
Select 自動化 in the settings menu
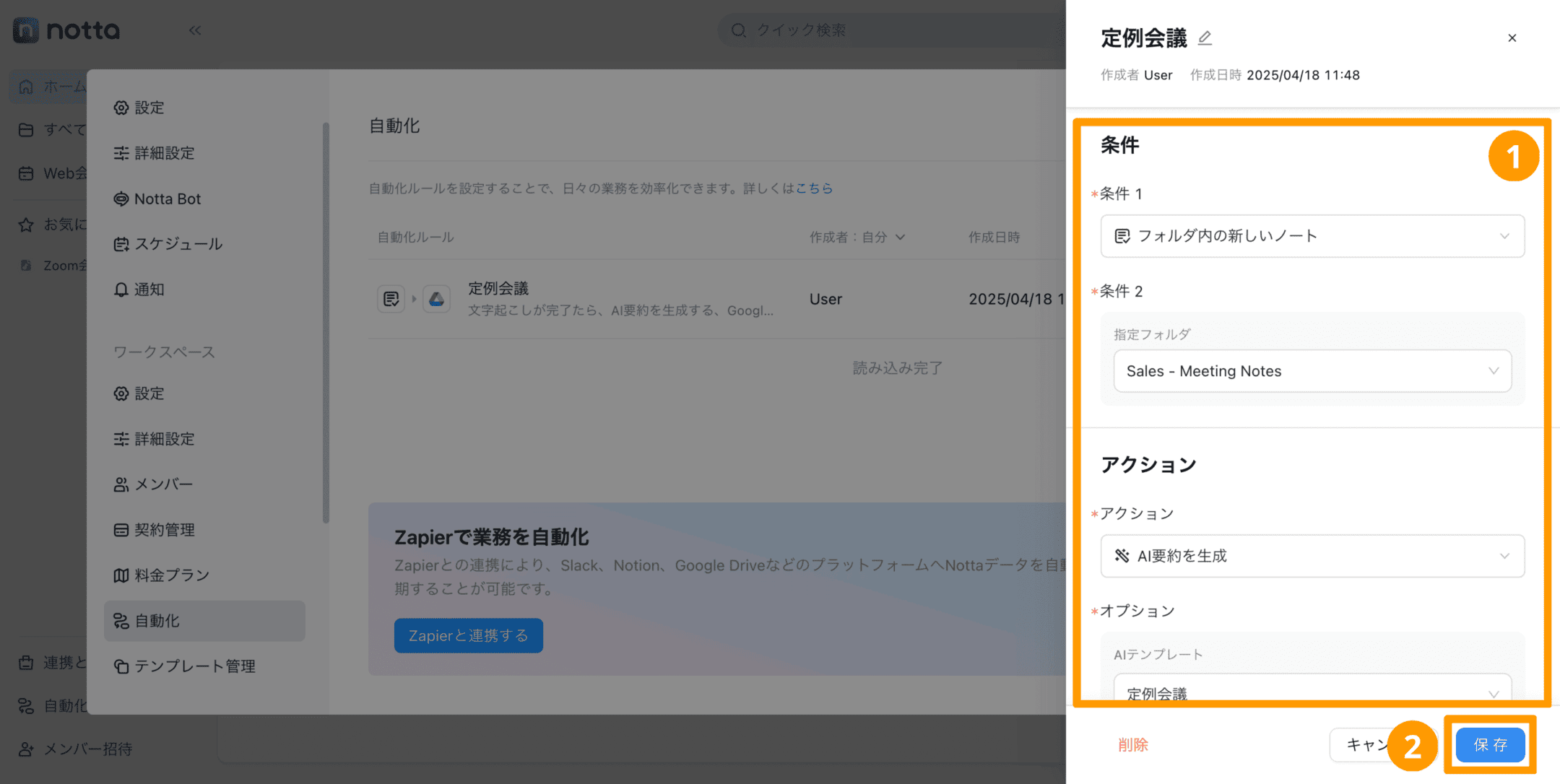[x=204, y=621]
